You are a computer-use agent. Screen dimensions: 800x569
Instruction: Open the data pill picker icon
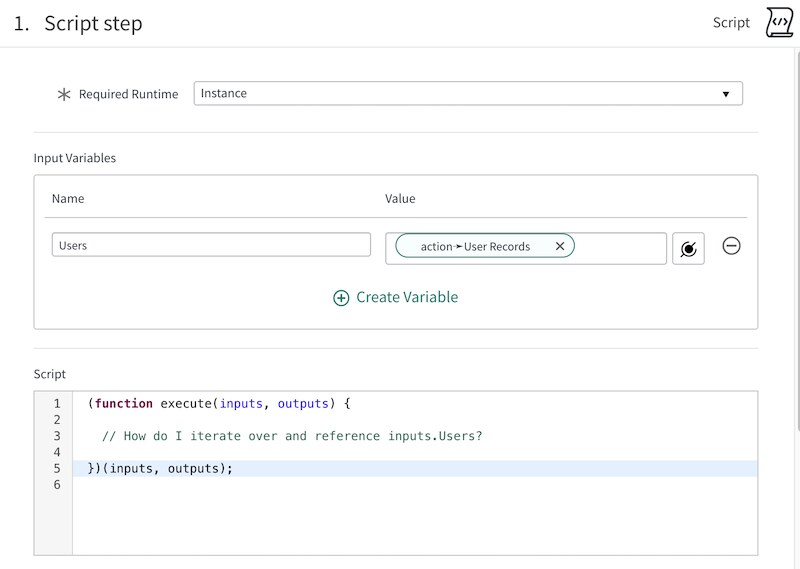pyautogui.click(x=688, y=249)
